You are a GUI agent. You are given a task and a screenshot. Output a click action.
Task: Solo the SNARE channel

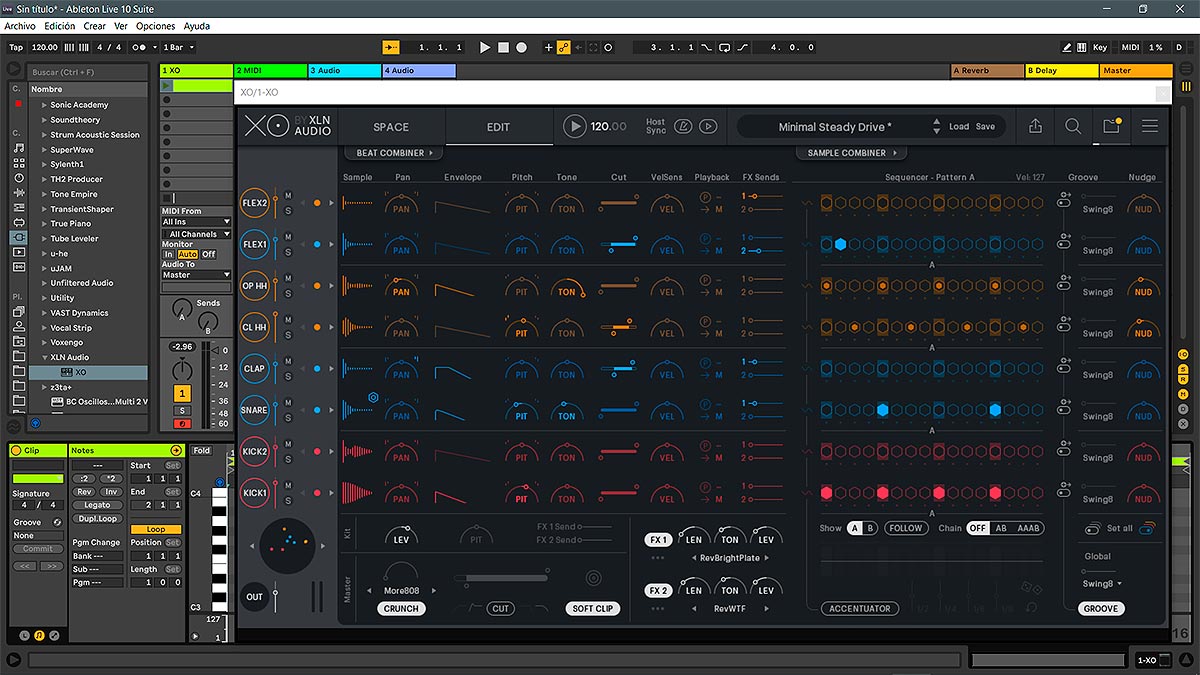pos(288,417)
